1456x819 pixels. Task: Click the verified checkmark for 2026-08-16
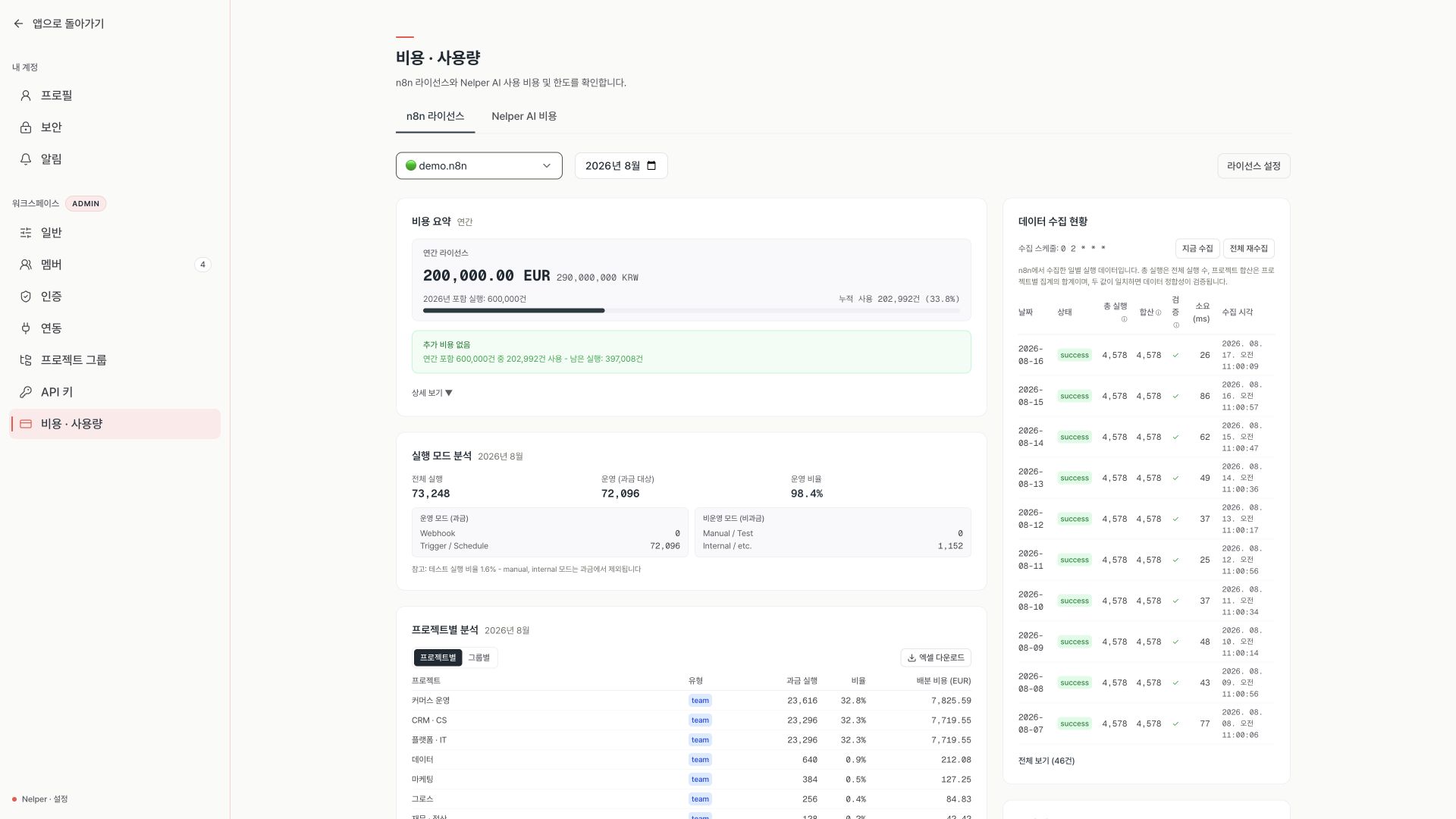(x=1175, y=356)
